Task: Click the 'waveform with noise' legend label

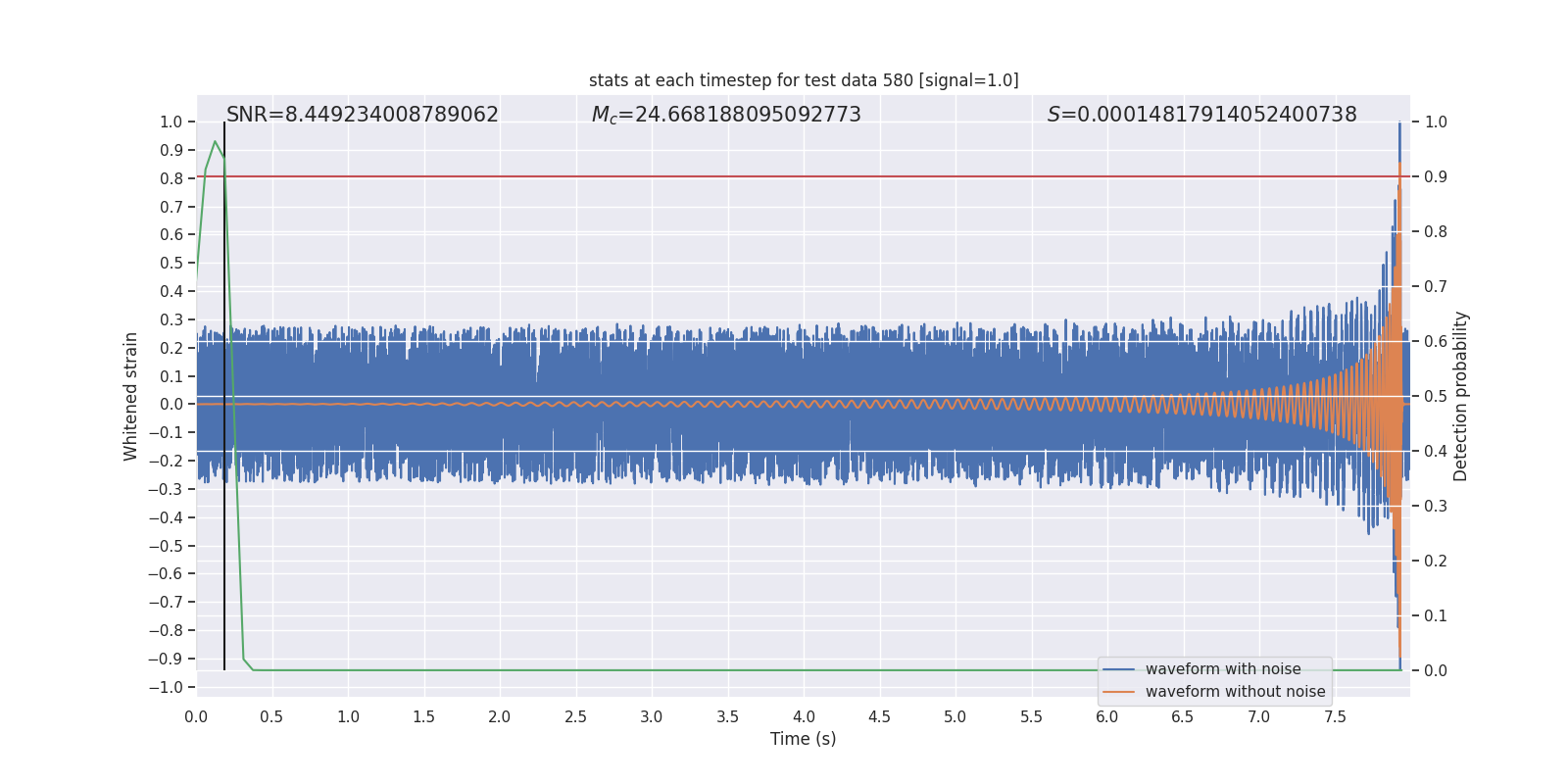Action: point(1223,669)
